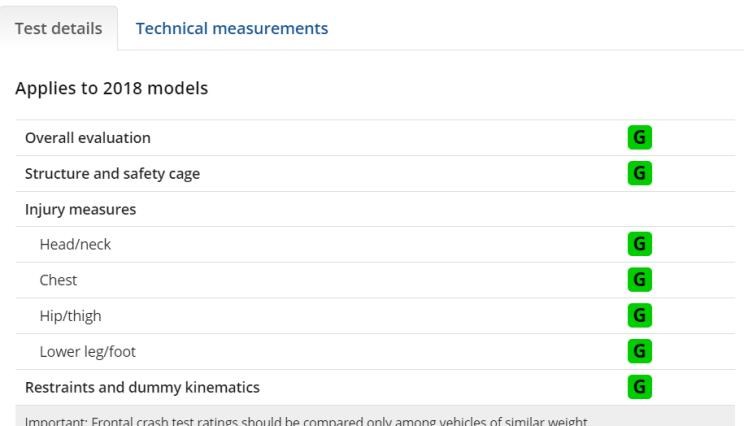Screen dimensions: 744x426
Task: Click the Injury measures heading
Action: [80, 209]
